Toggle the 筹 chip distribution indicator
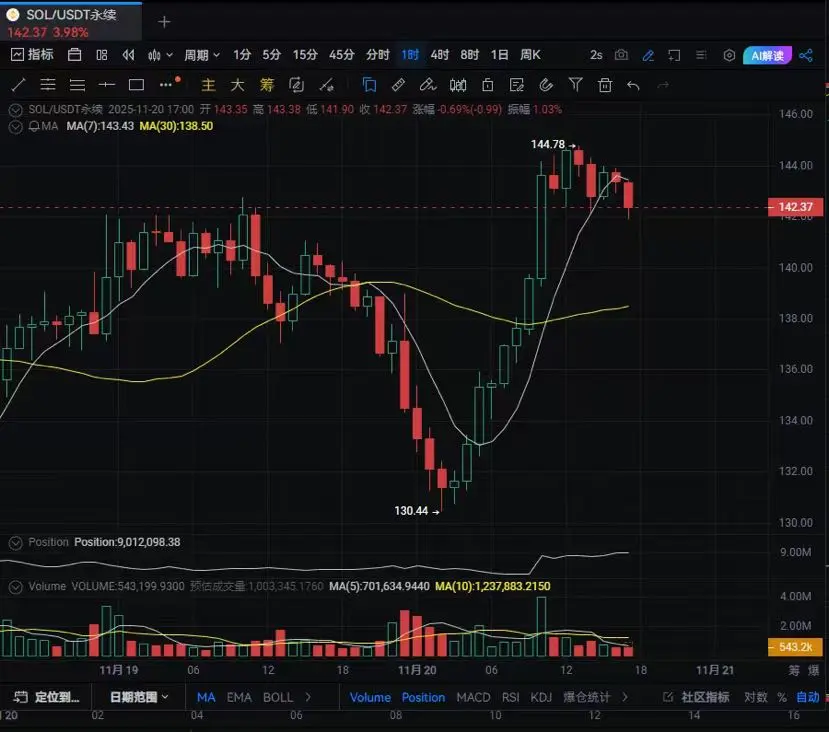Screen dimensions: 829x732 267,85
